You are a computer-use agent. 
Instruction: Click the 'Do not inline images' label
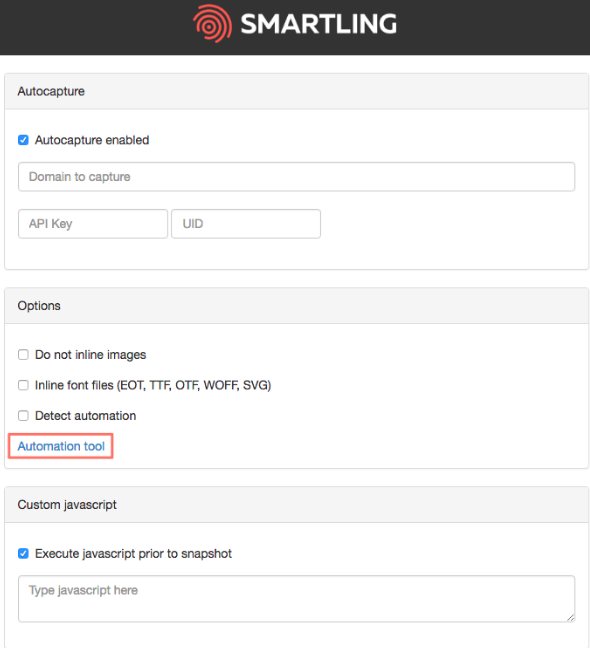(90, 355)
